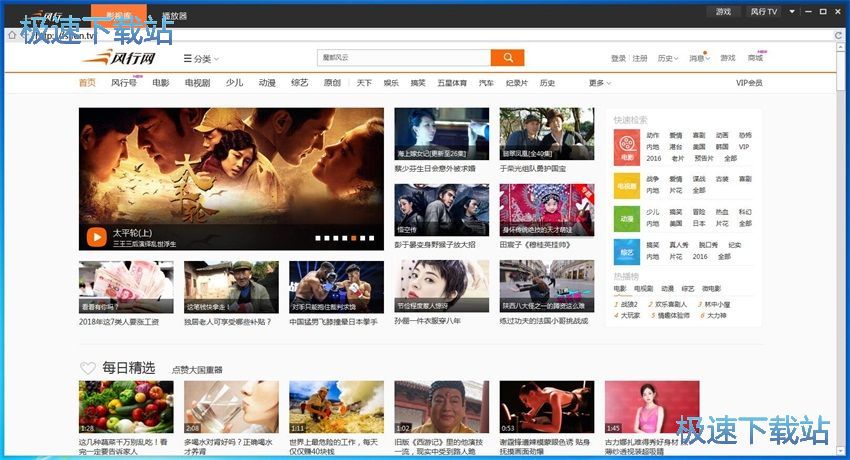
Task: Play 太平轮(上) with the orange play button
Action: click(x=96, y=237)
